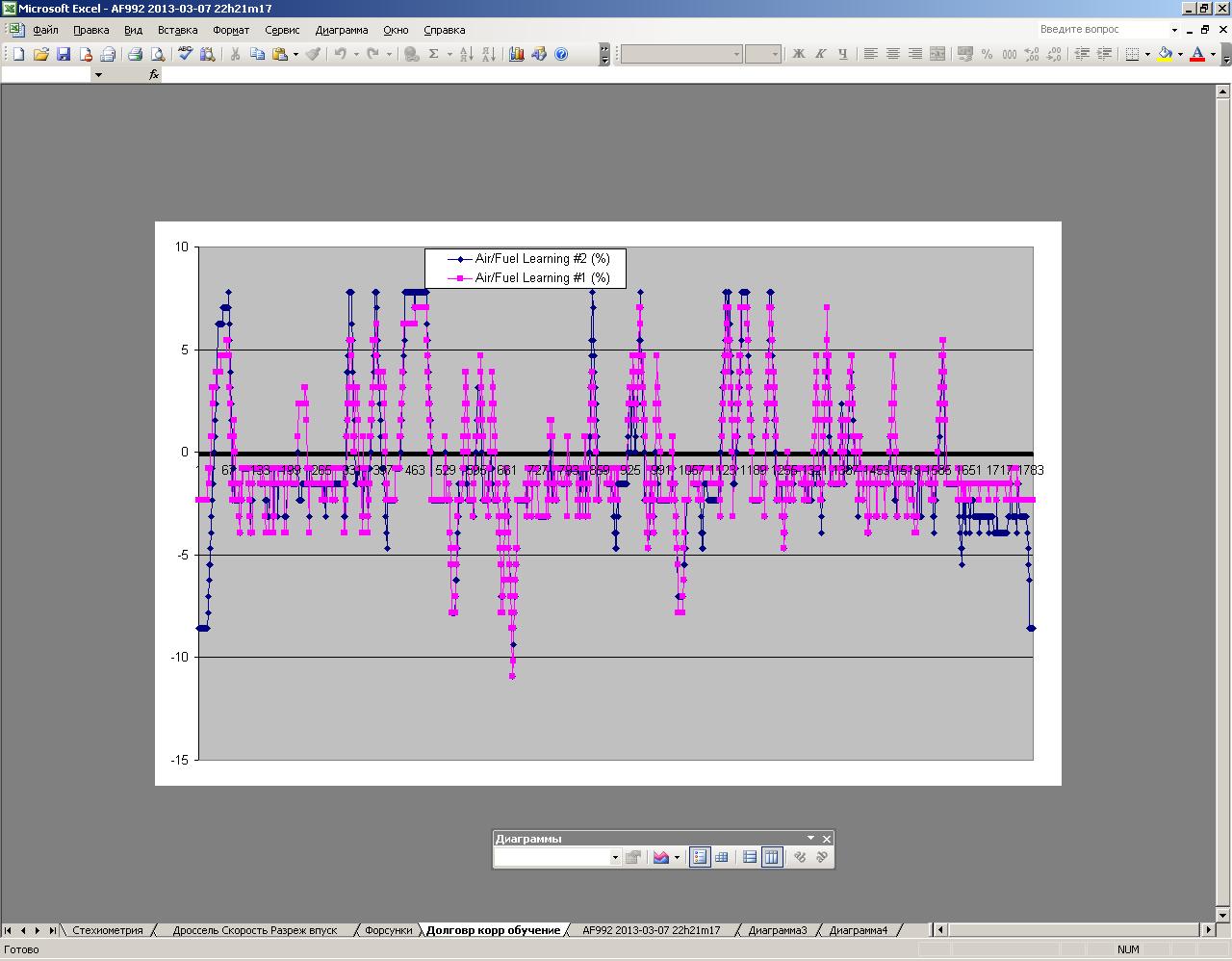
Task: Open Print Preview from the toolbar
Action: [x=158, y=54]
